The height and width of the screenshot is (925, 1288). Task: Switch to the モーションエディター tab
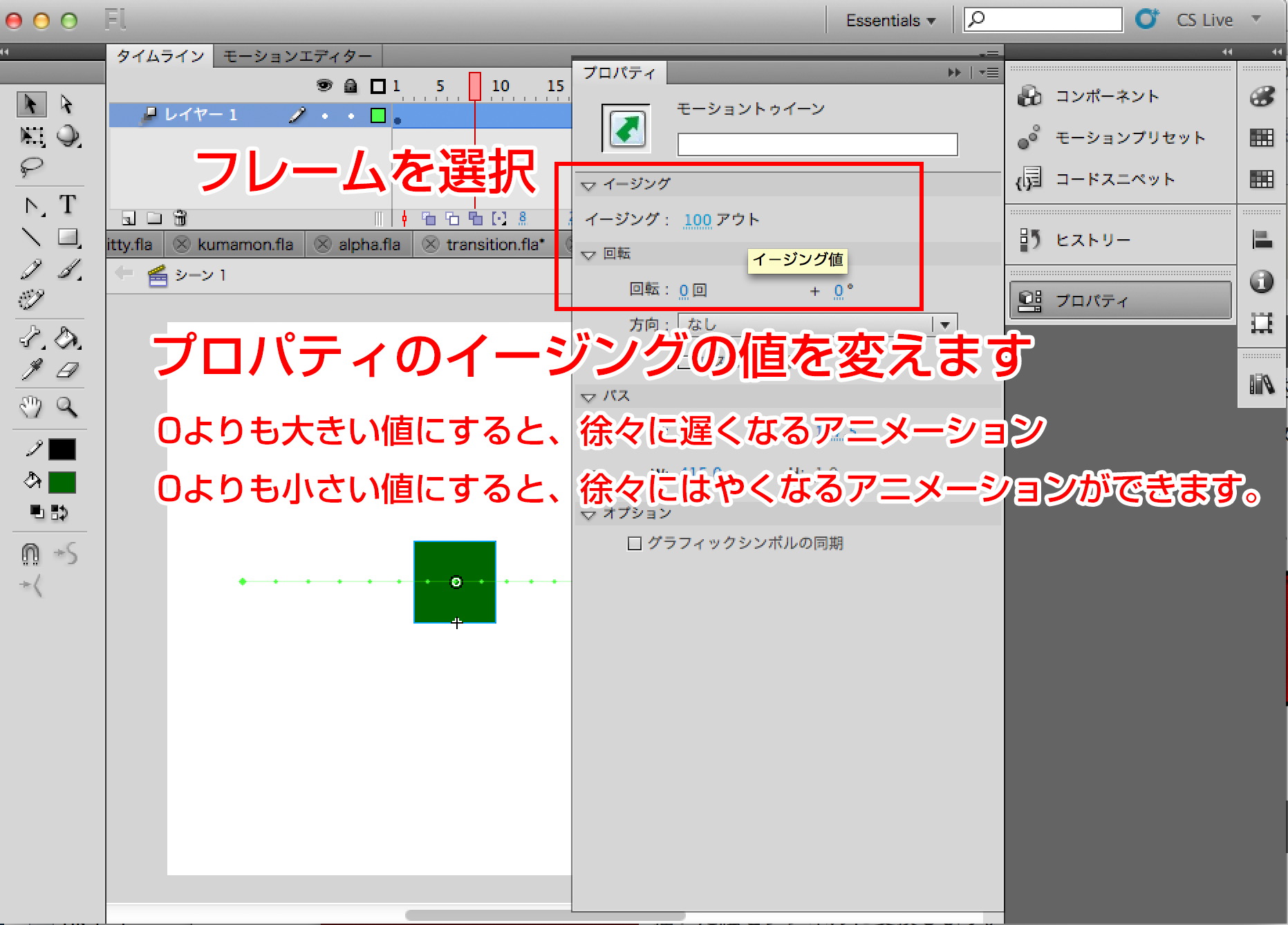297,56
